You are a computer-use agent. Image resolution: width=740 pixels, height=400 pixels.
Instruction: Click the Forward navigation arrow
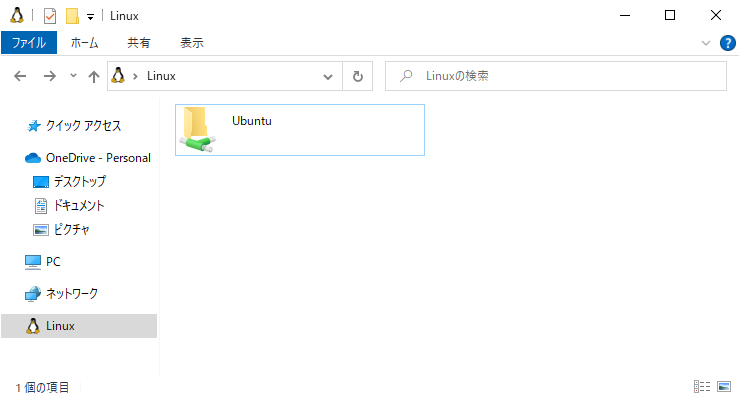50,76
